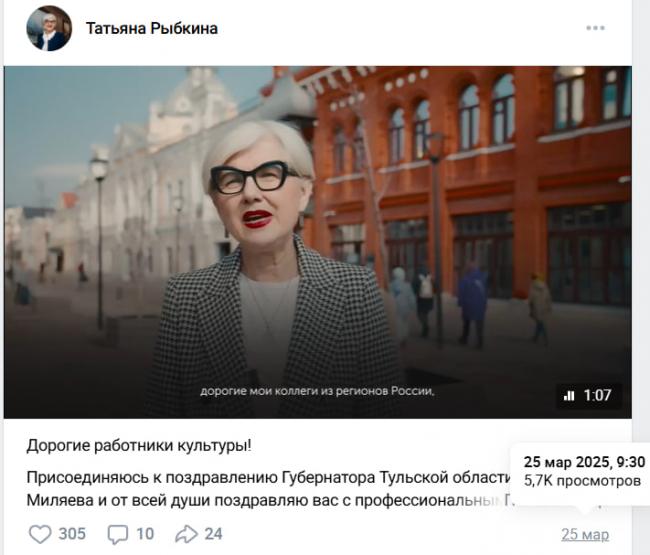Screen dimensions: 650x555
Task: Open the three-dots post options menu
Action: pos(595,28)
